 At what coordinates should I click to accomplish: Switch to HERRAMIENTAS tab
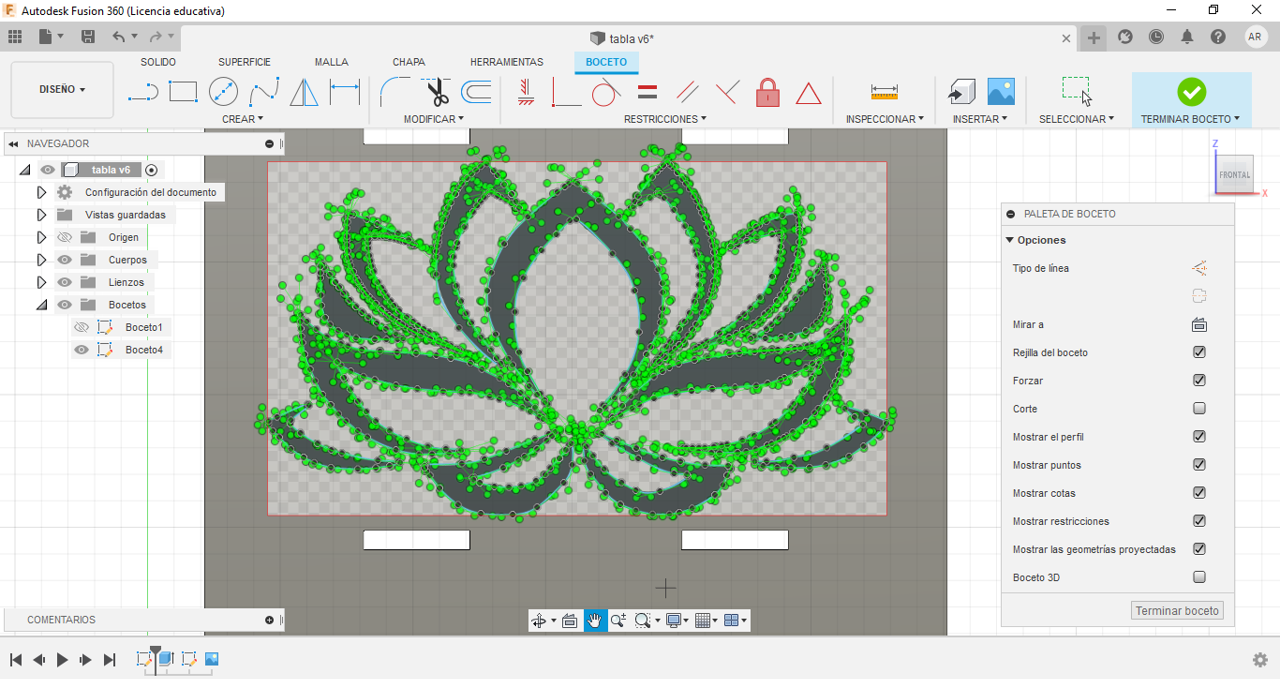(507, 62)
